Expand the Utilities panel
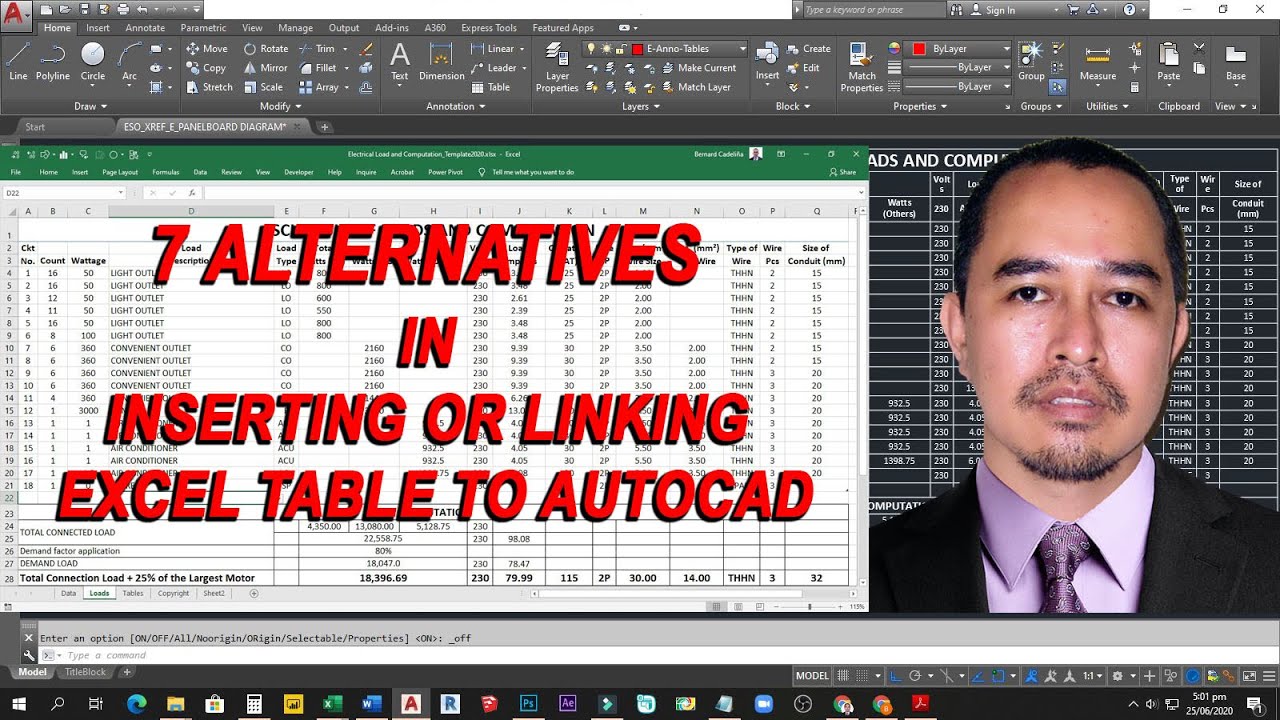 click(x=1107, y=106)
